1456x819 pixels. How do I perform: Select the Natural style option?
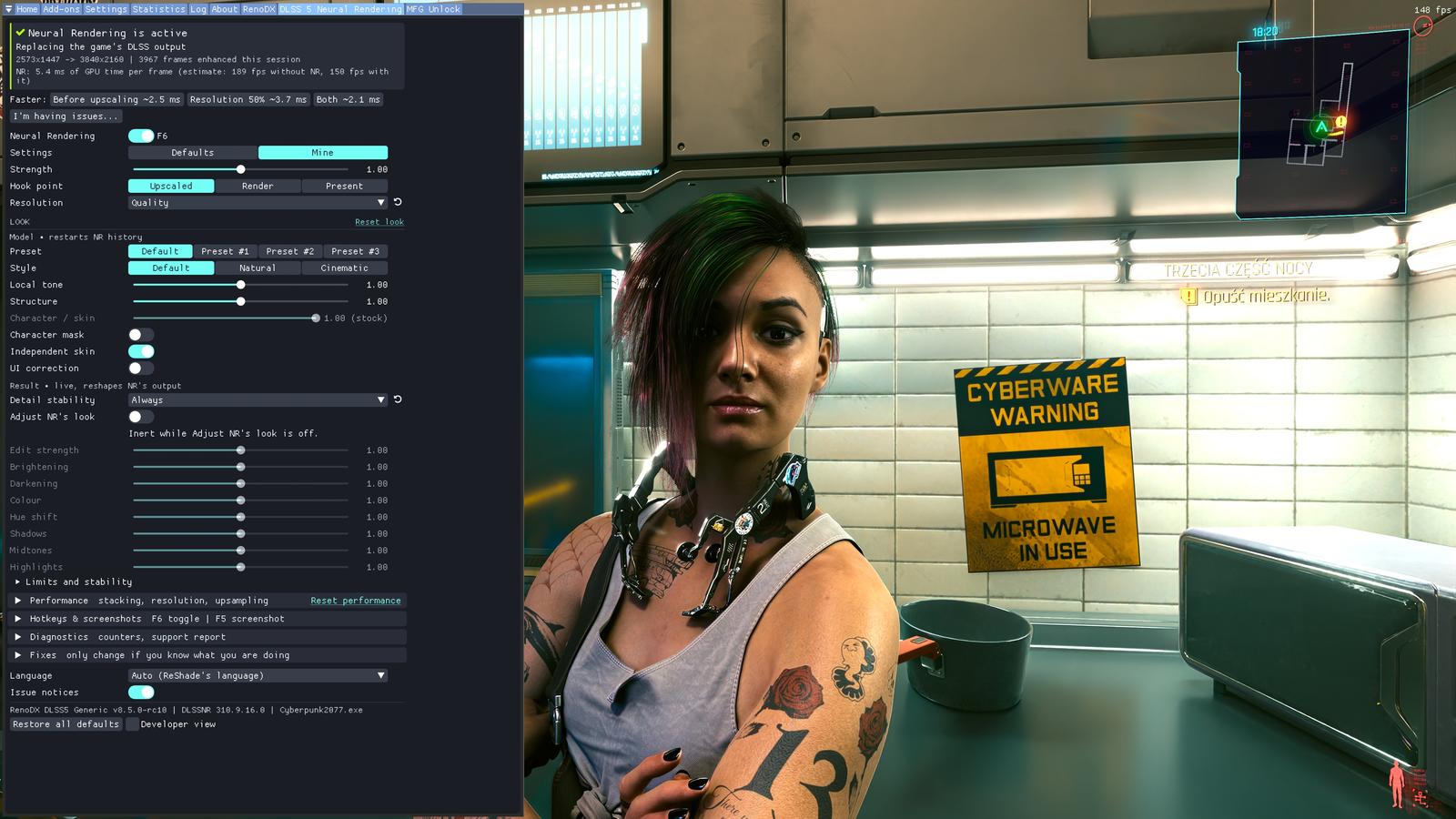click(258, 268)
